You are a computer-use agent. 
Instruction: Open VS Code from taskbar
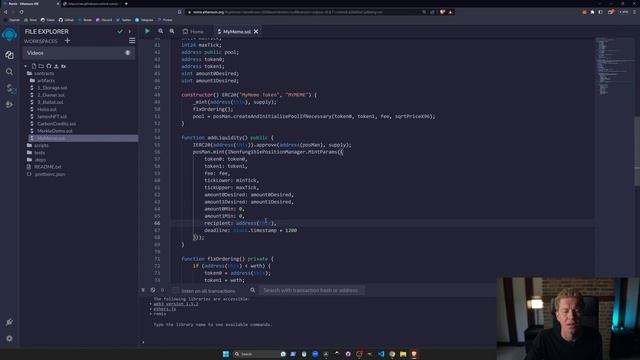coord(381,354)
